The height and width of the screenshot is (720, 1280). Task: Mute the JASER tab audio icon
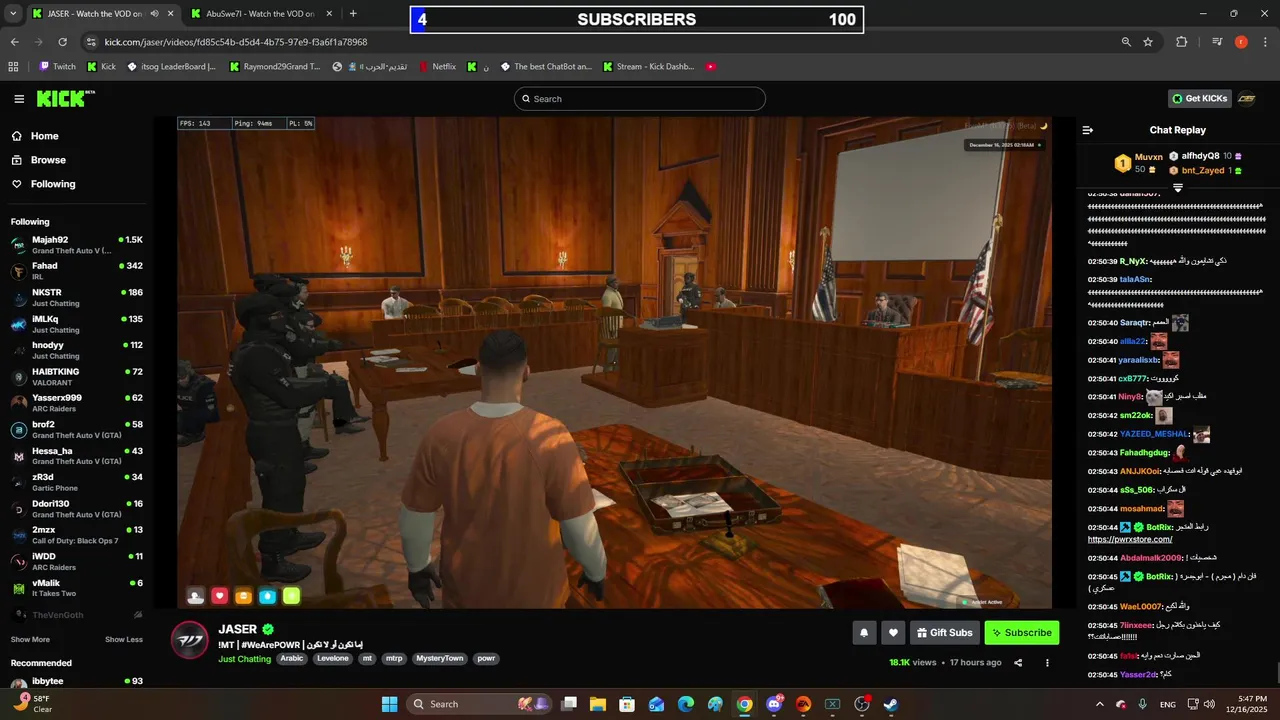click(154, 14)
